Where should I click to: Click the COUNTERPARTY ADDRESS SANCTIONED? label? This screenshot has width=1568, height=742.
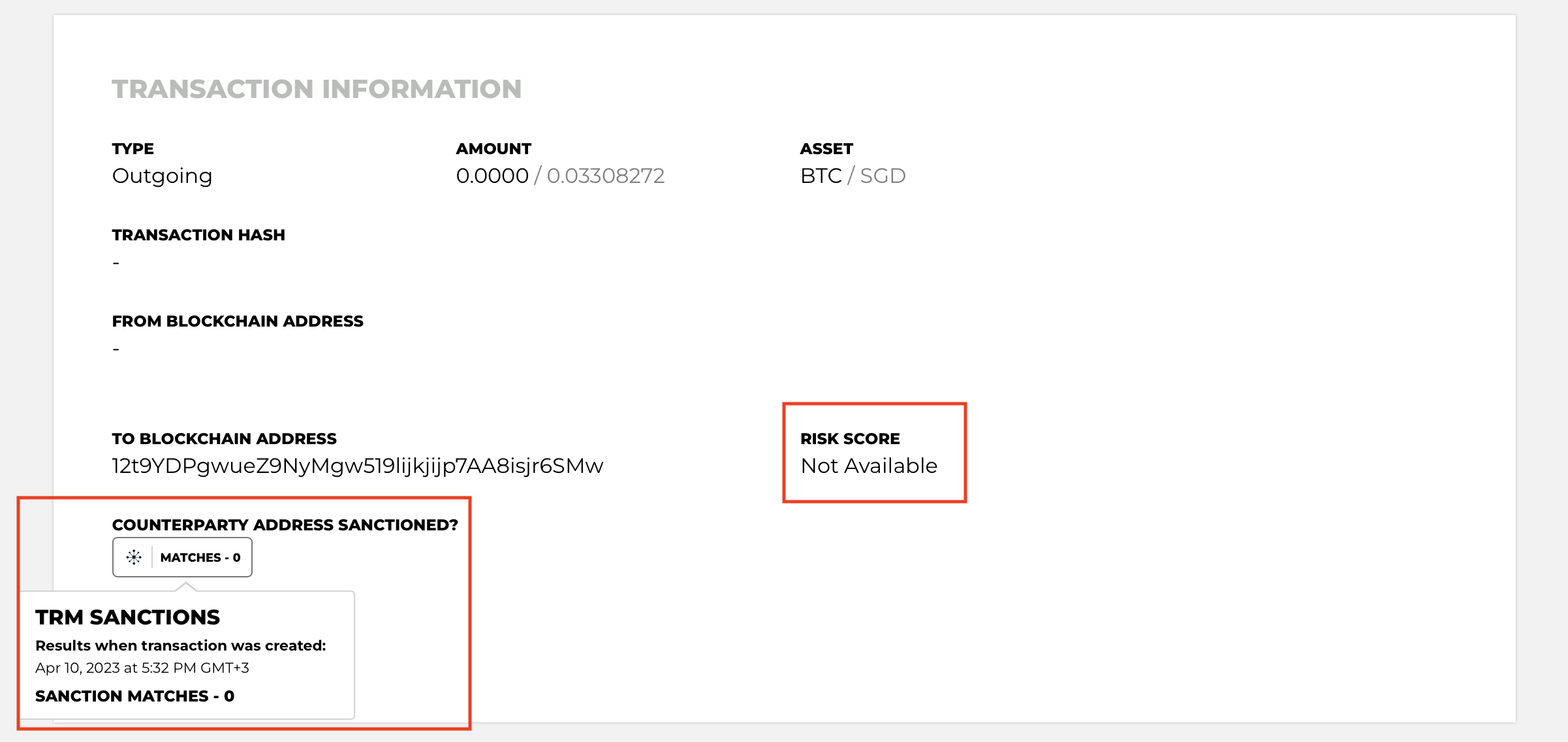(x=285, y=525)
